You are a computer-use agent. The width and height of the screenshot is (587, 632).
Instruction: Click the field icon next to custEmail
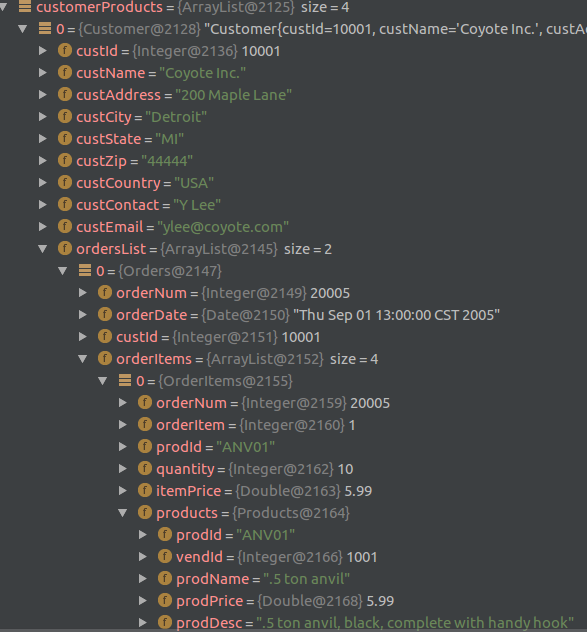tap(65, 227)
